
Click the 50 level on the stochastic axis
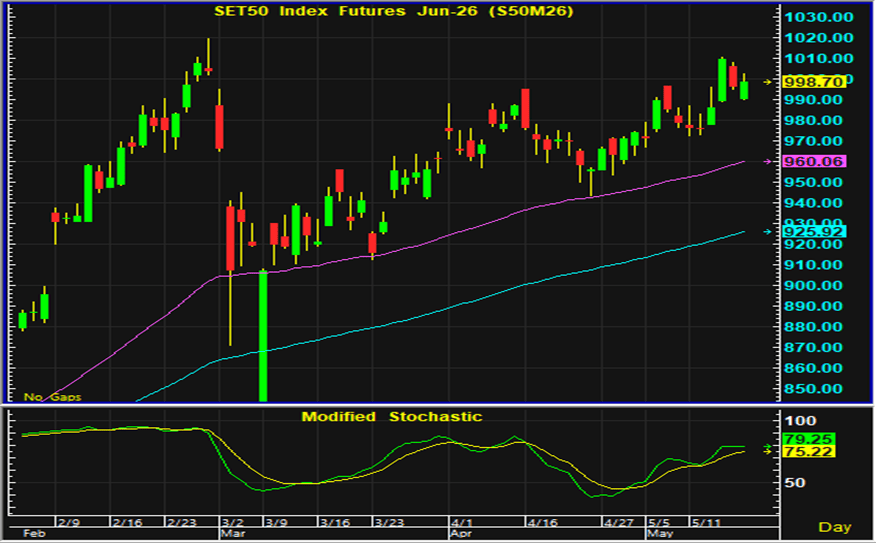795,483
